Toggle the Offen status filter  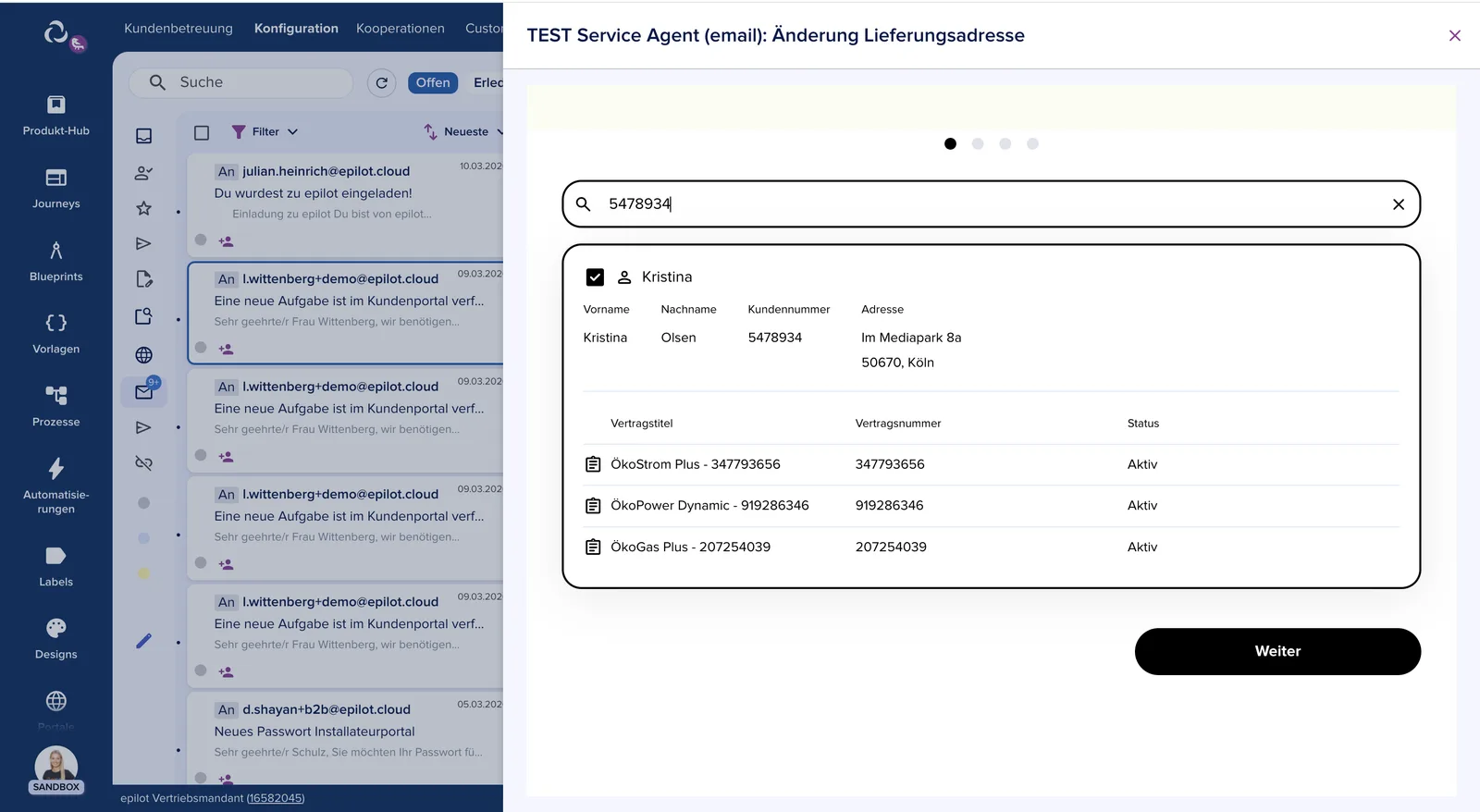(x=432, y=82)
